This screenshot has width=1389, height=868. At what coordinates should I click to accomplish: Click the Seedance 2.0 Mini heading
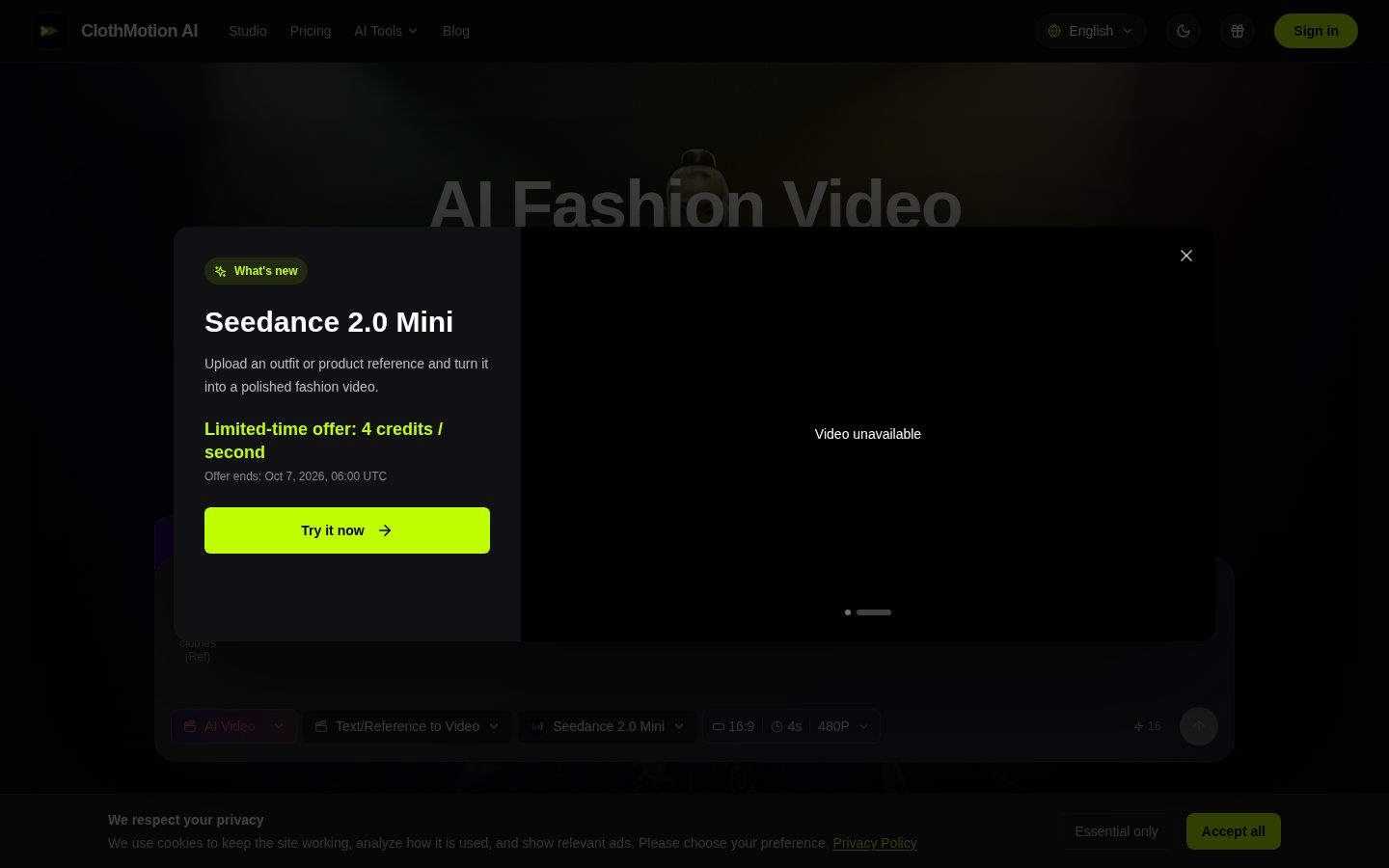[329, 322]
